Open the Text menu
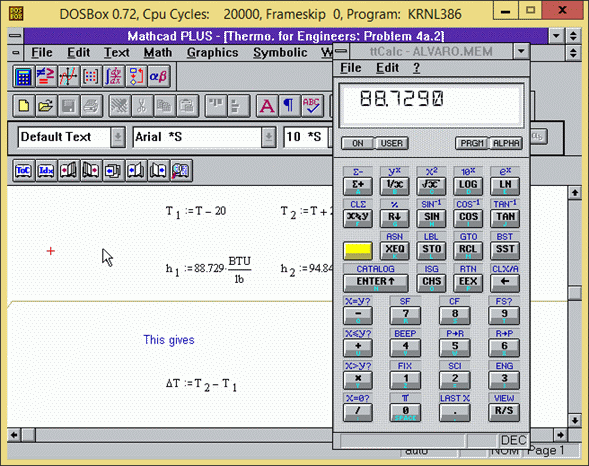This screenshot has width=589, height=466. [116, 53]
